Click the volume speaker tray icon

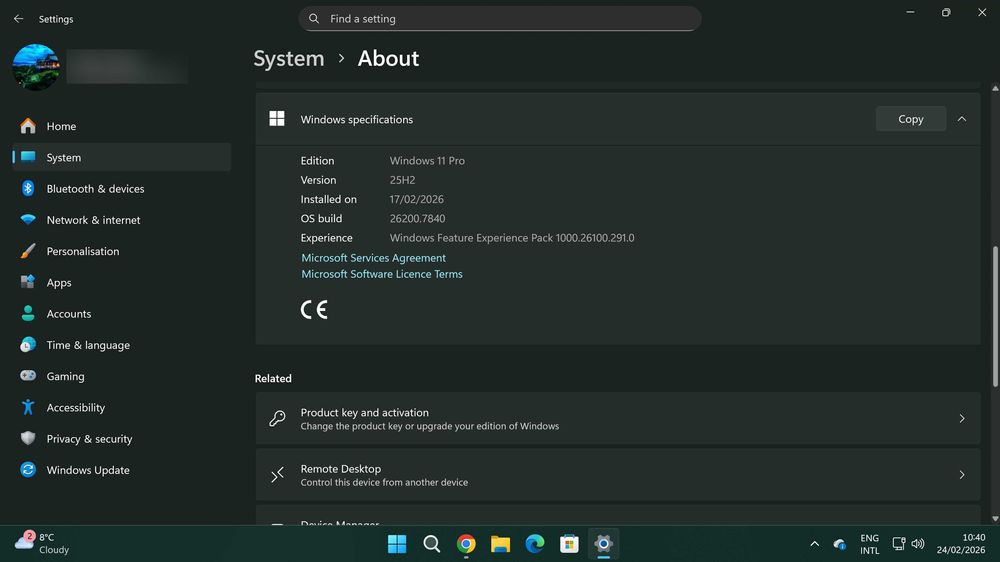pyautogui.click(x=918, y=544)
